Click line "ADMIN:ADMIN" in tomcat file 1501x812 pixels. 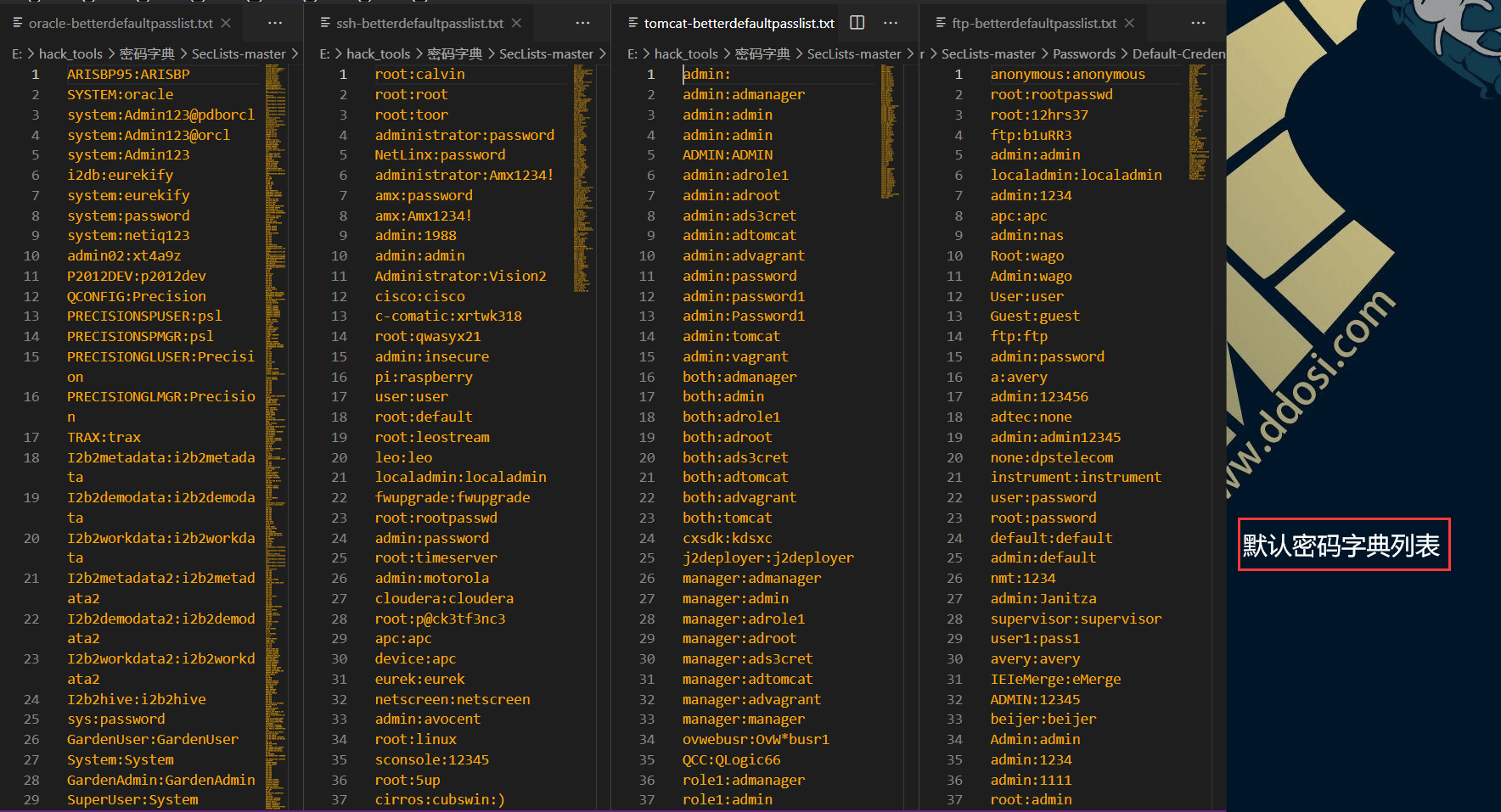[x=728, y=154]
